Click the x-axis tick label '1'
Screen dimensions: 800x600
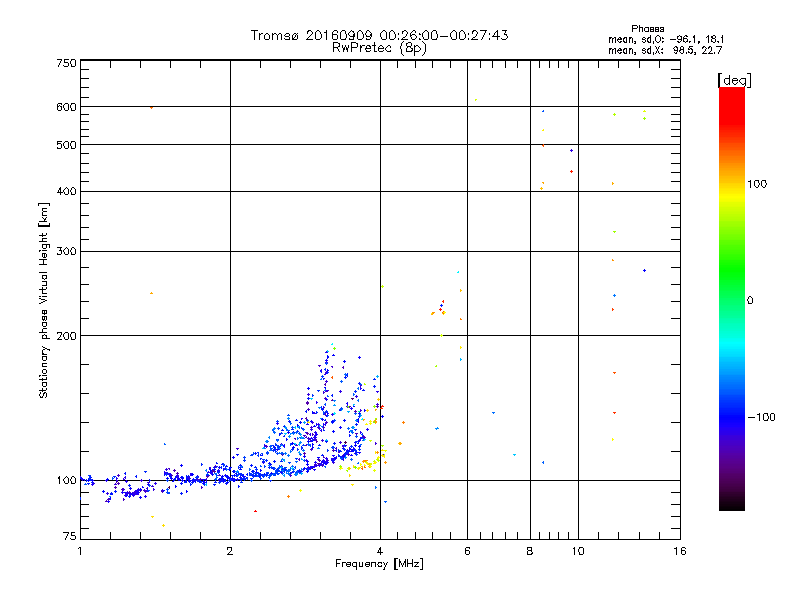[80, 551]
